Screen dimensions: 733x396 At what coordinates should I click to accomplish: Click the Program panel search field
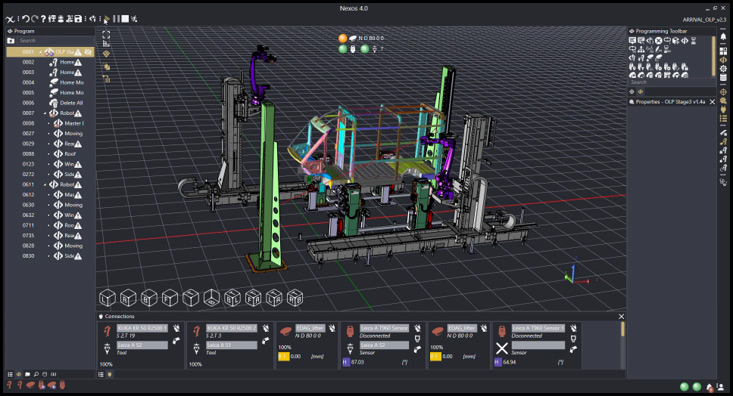click(x=55, y=41)
